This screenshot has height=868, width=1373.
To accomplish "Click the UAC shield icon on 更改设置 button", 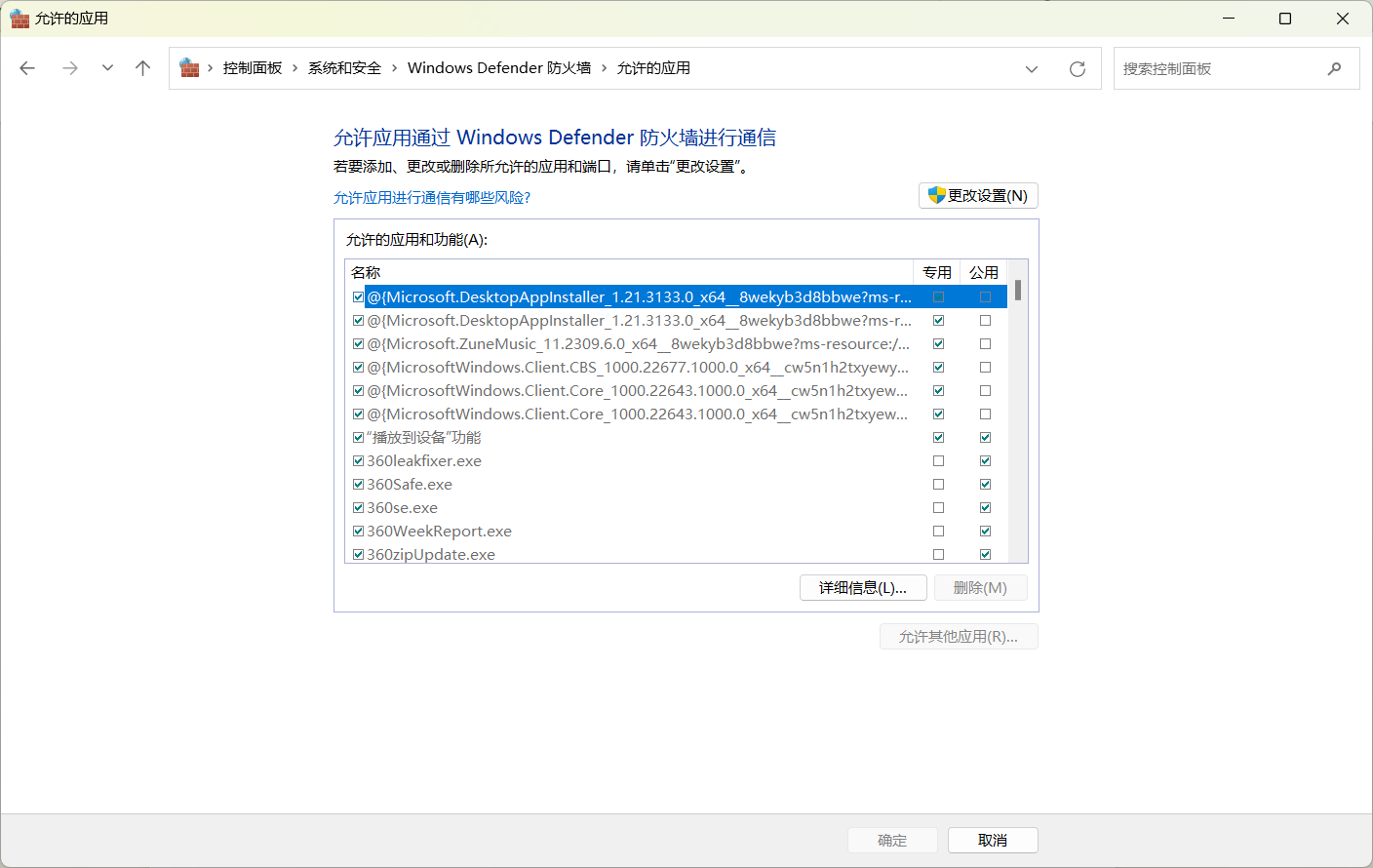I will coord(935,195).
